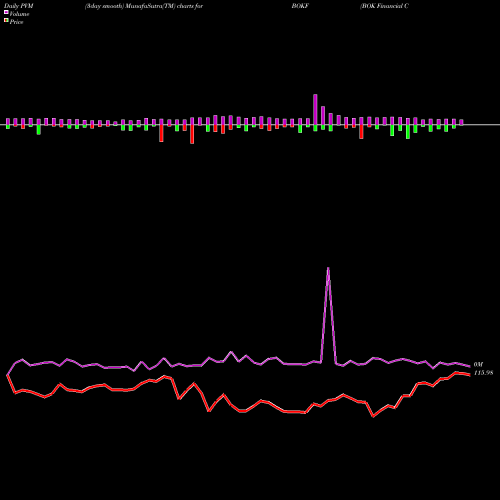Click the 'Price' legend label

16,22
